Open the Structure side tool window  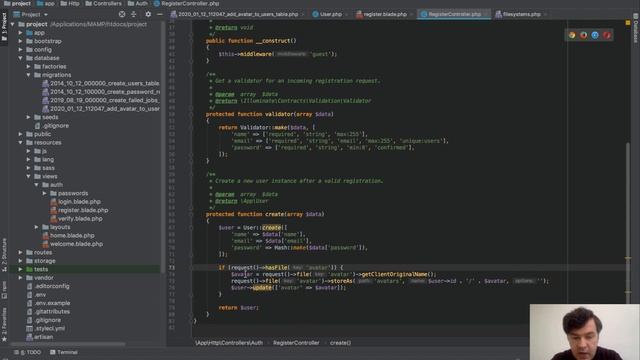(4, 255)
